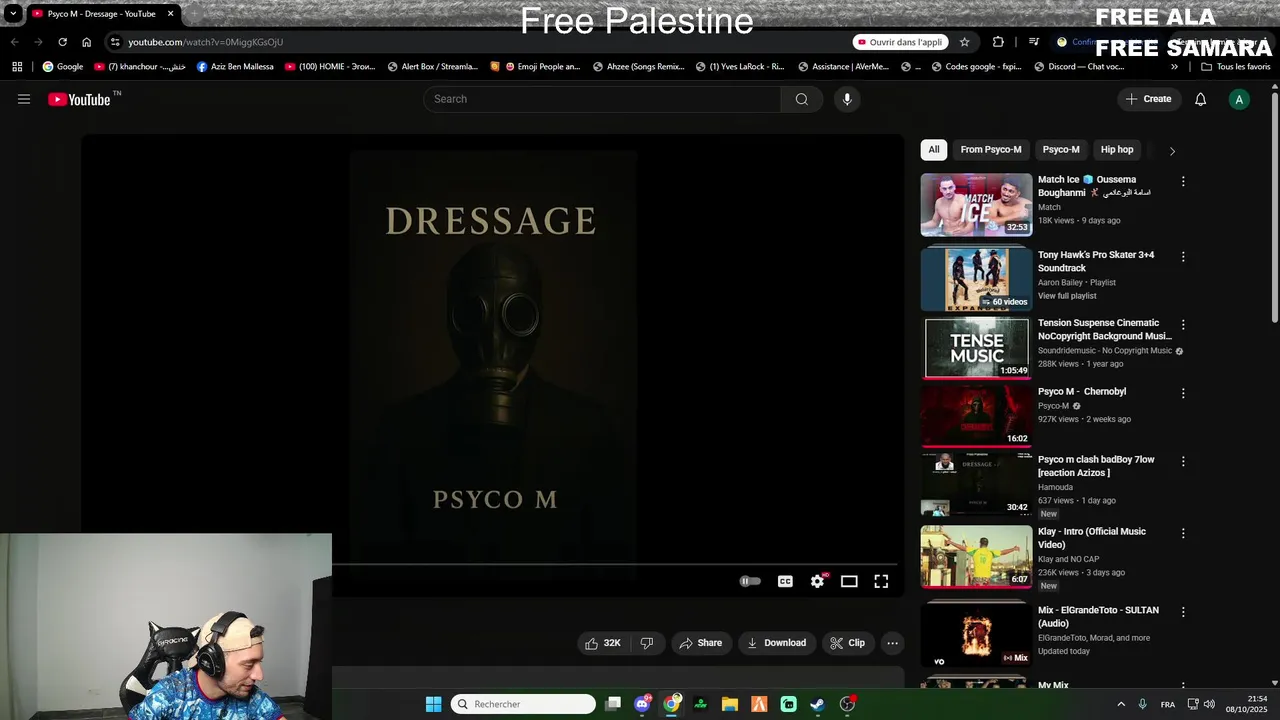Click the Download button

(x=776, y=643)
